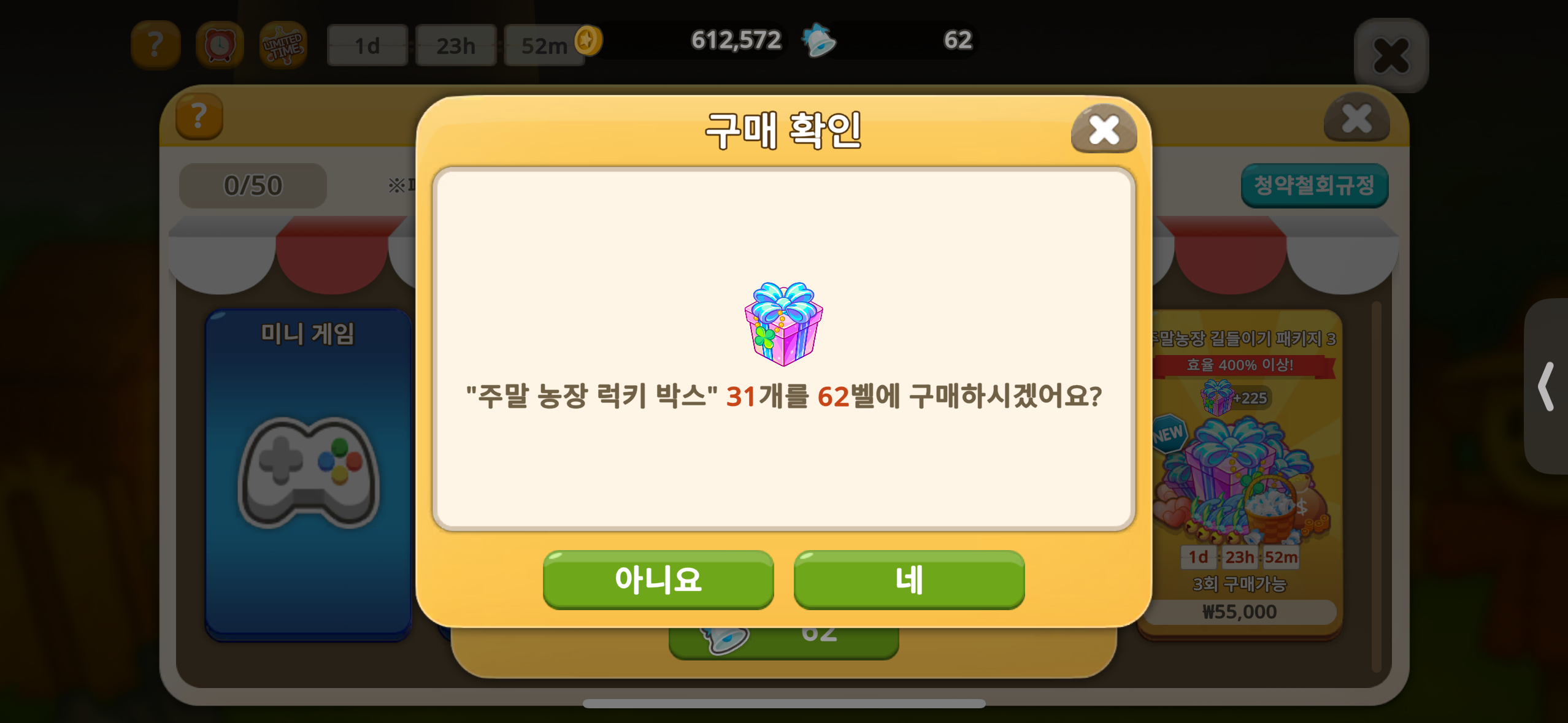Confirm purchase with the 네 button
The height and width of the screenshot is (723, 1568).
pyautogui.click(x=909, y=579)
